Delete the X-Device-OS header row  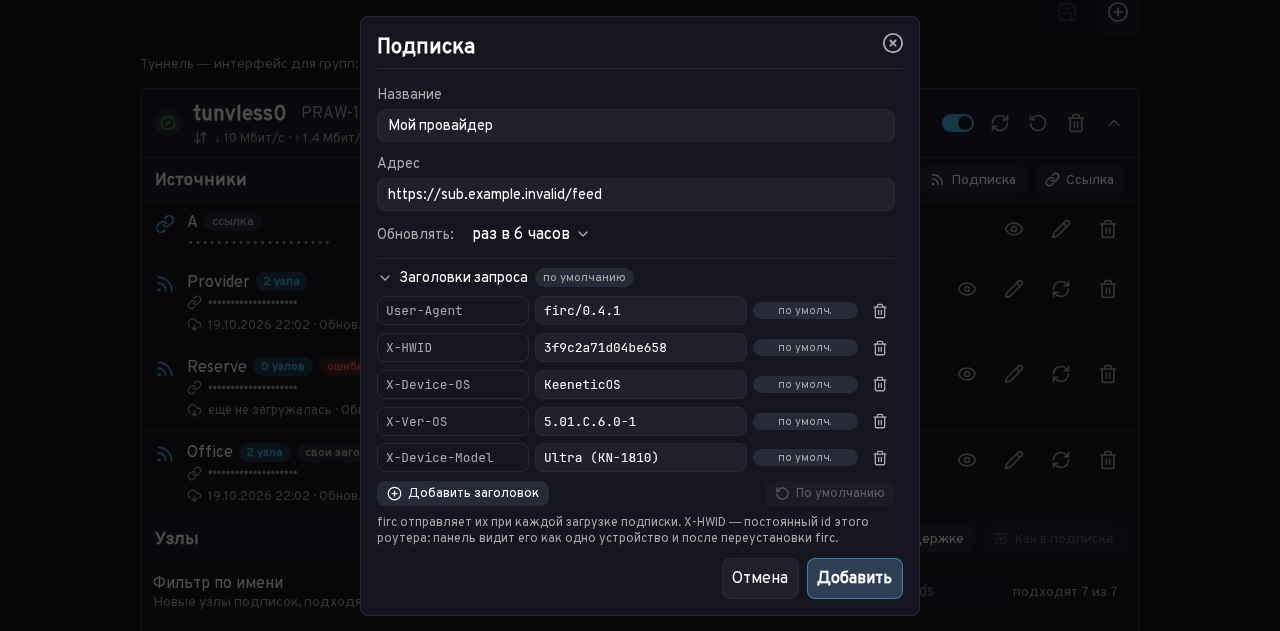pyautogui.click(x=880, y=384)
